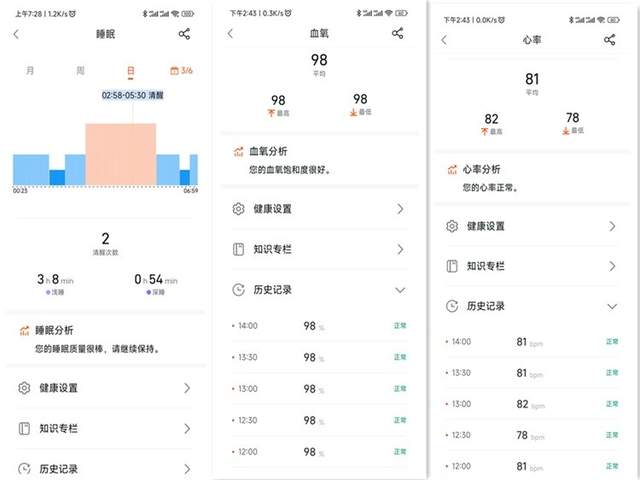Tap the gear icon beside 健康设置 on 心率 screen

[451, 226]
